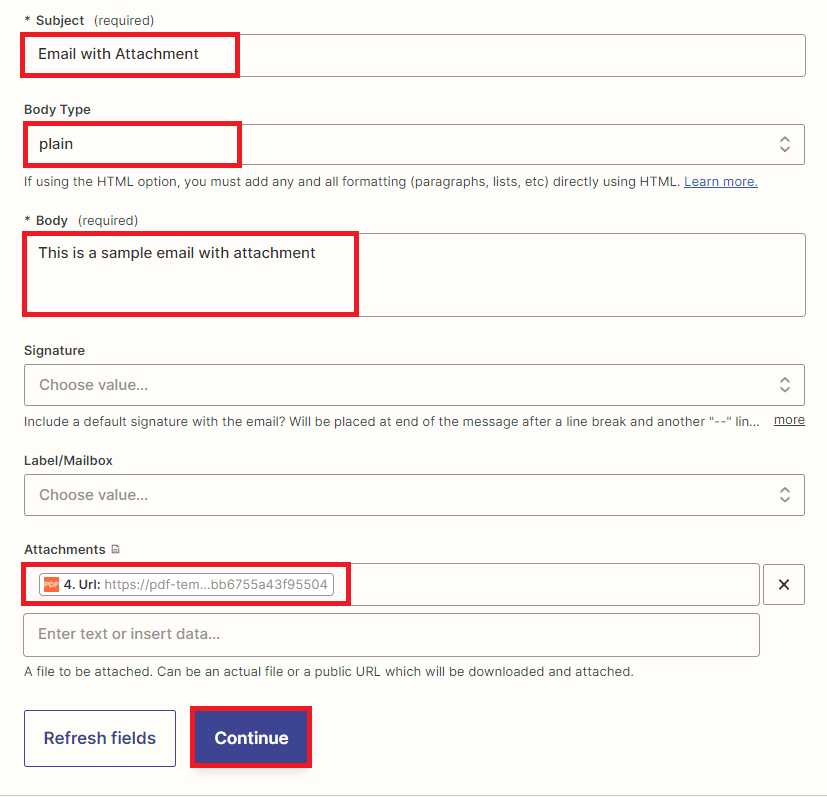Open the Signature value chooser
This screenshot has width=827, height=797.
pos(400,384)
